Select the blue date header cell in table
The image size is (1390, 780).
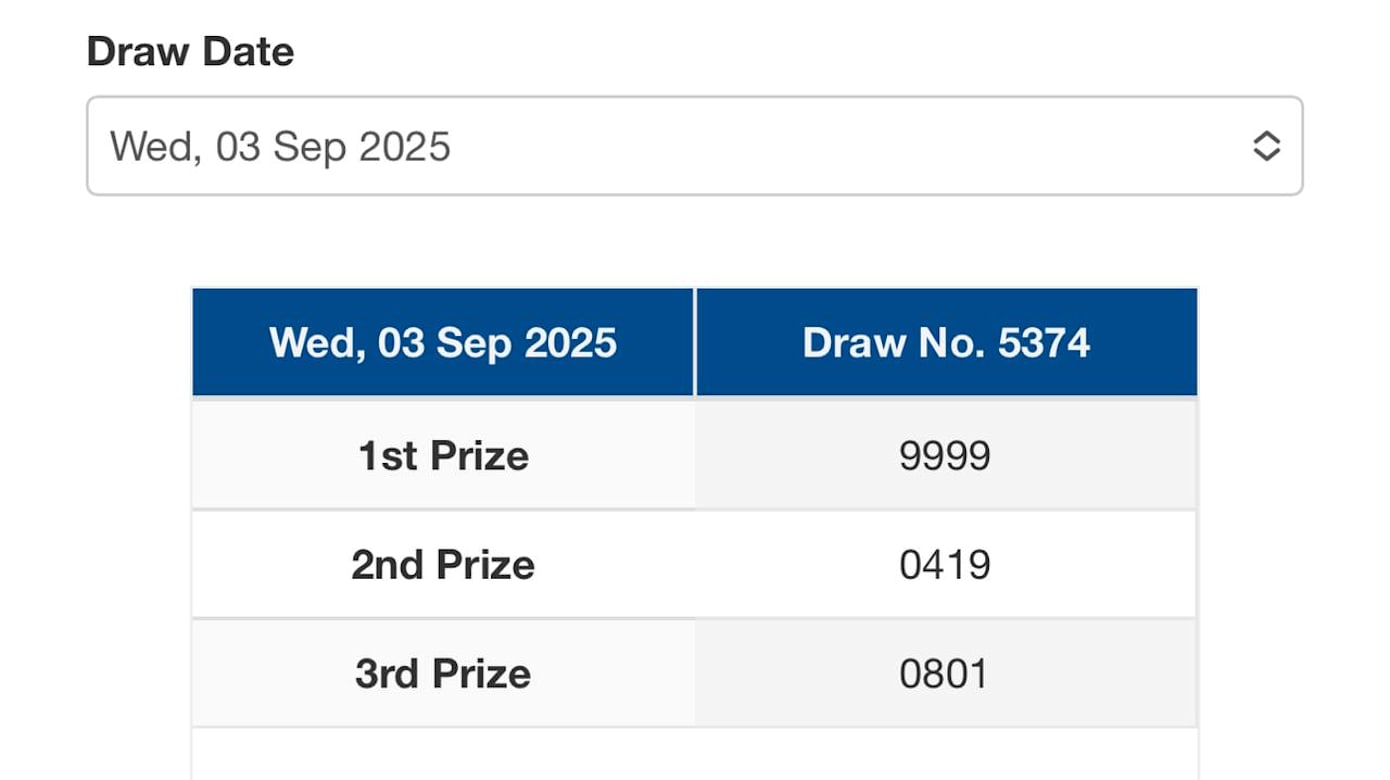(x=443, y=343)
